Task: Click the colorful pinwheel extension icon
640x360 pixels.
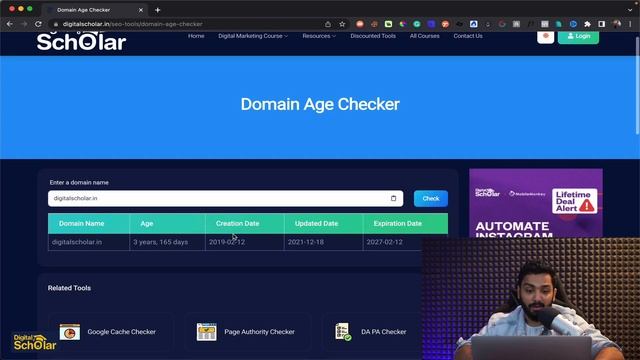Action: pyautogui.click(x=402, y=24)
